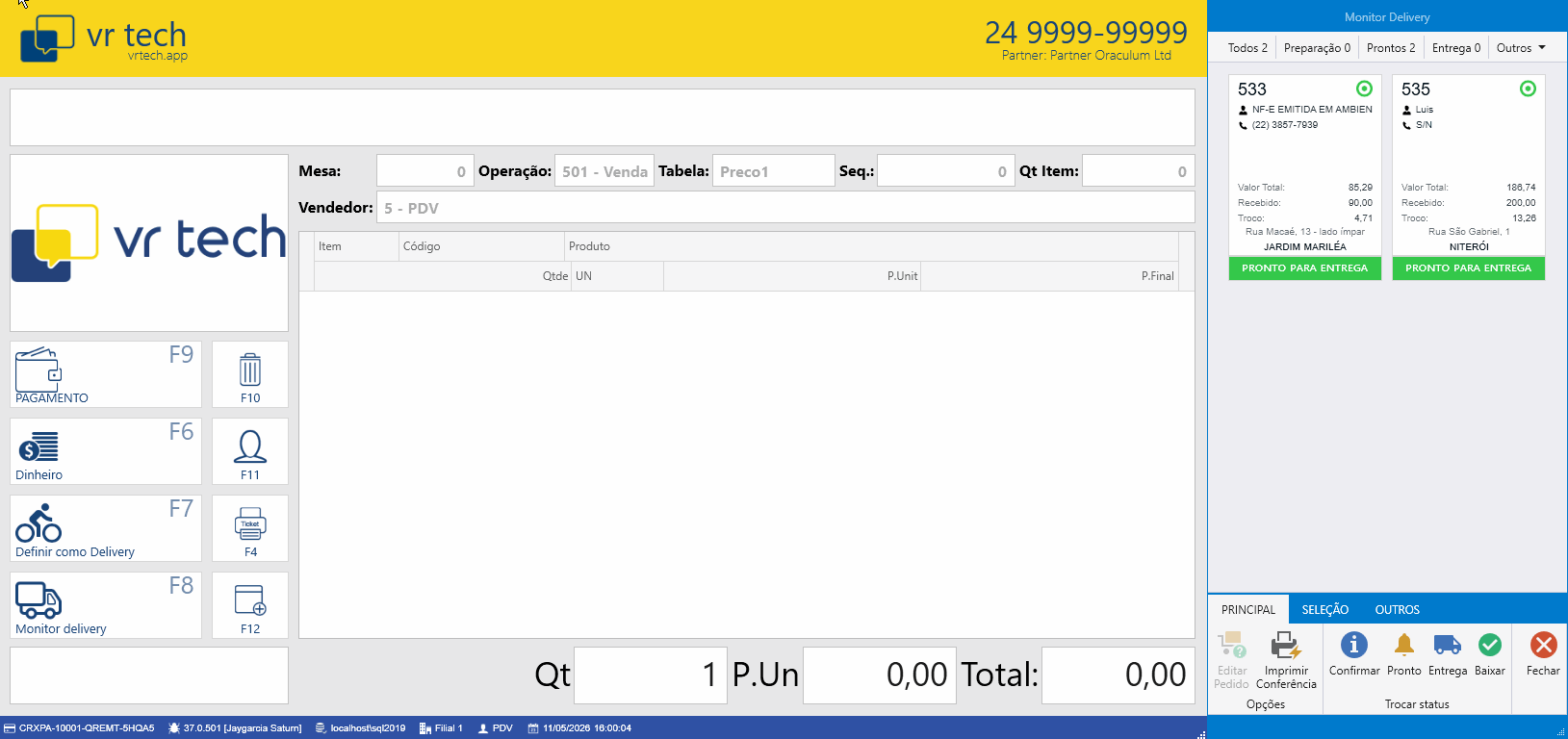Viewport: 1568px width, 739px height.
Task: Click the Item column header
Action: 356,246
